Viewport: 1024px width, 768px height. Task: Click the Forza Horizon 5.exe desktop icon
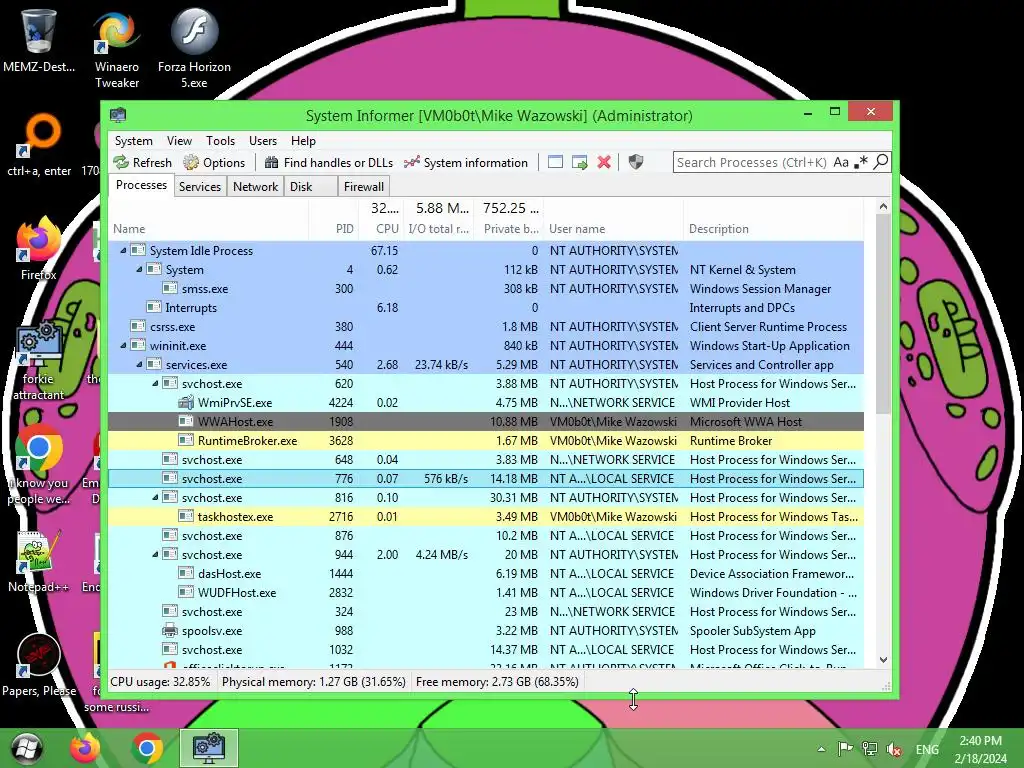pyautogui.click(x=194, y=49)
